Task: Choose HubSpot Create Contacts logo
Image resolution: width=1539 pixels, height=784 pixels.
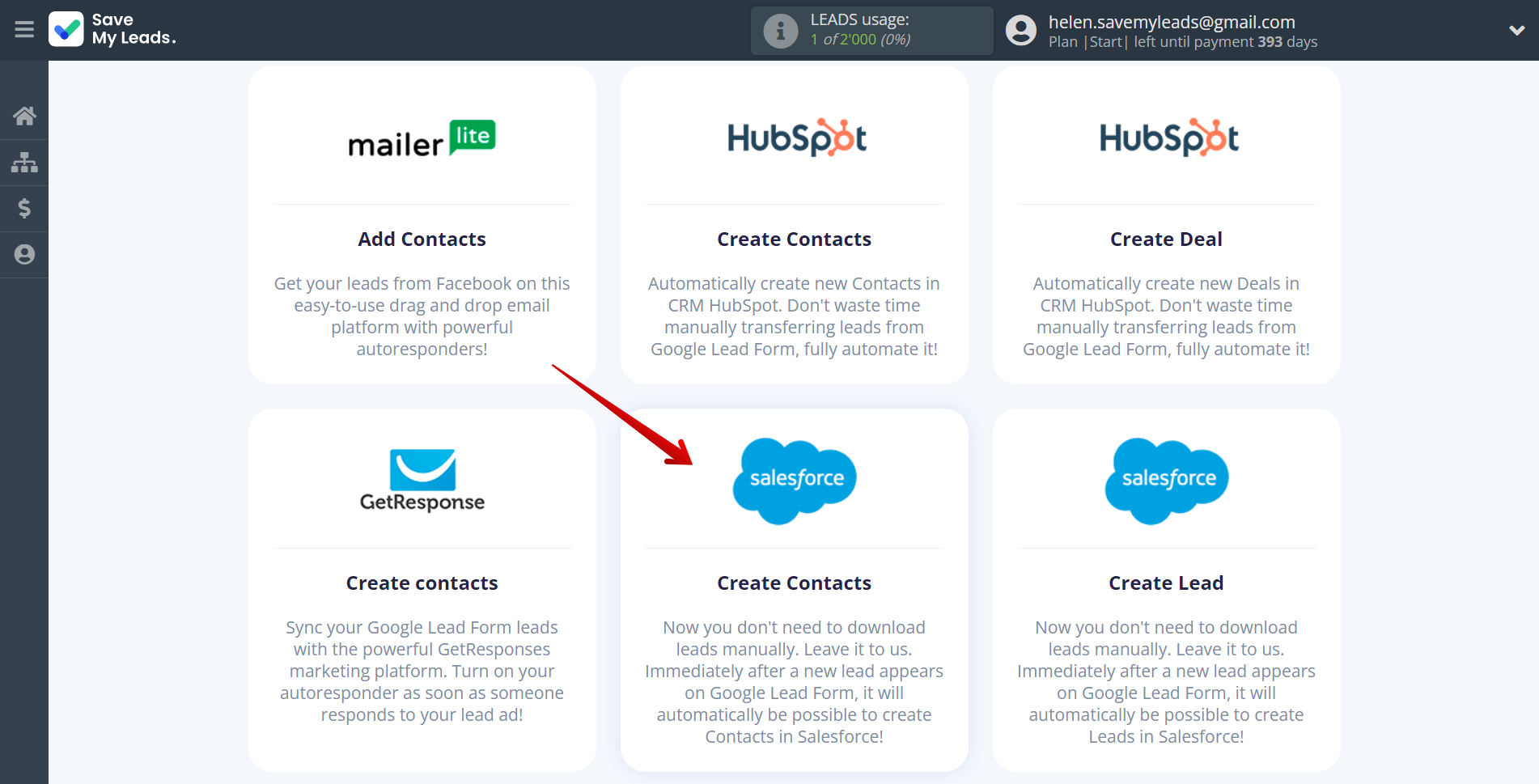Action: click(x=795, y=138)
